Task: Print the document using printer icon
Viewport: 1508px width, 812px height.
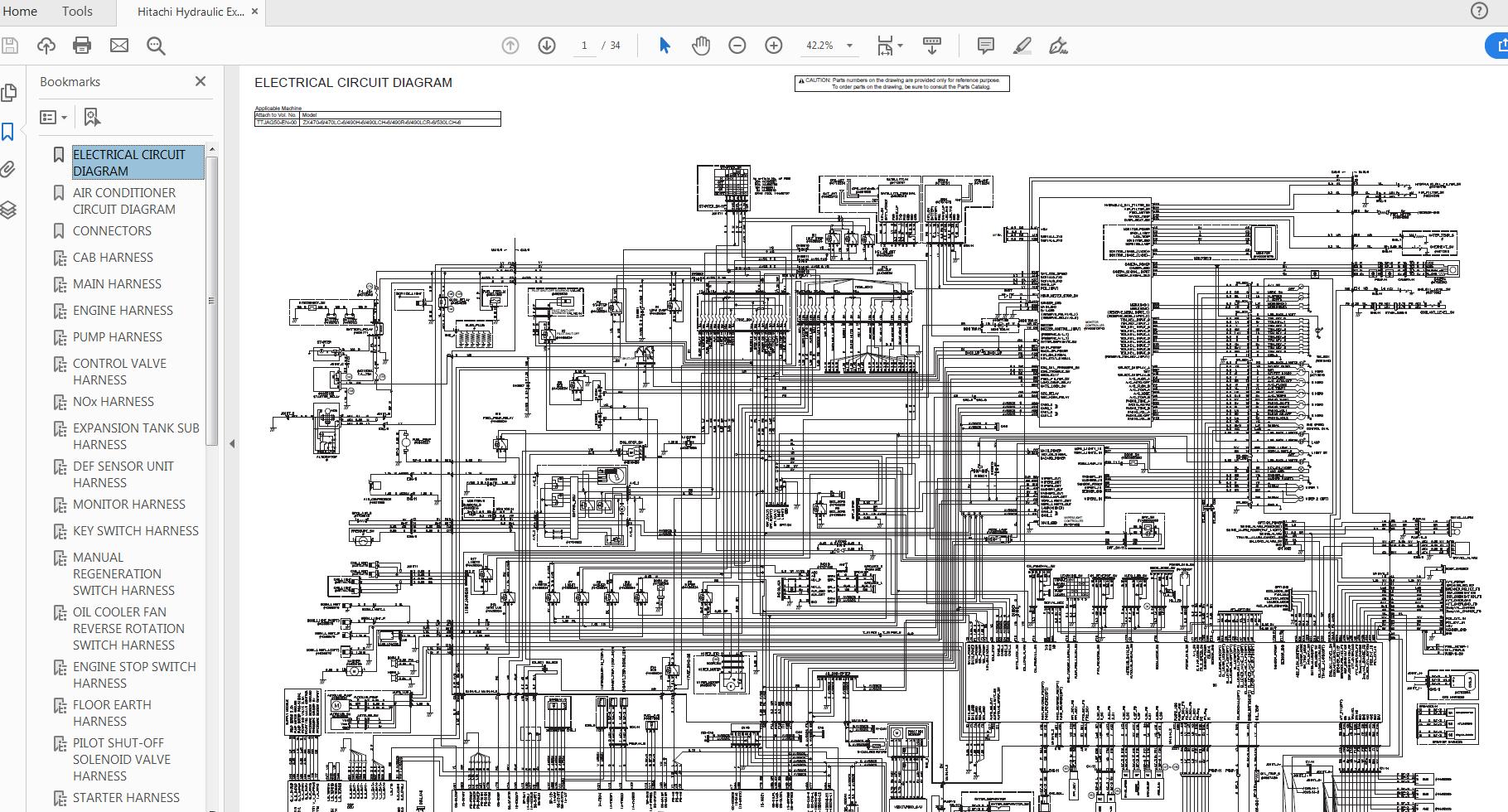Action: click(x=82, y=46)
